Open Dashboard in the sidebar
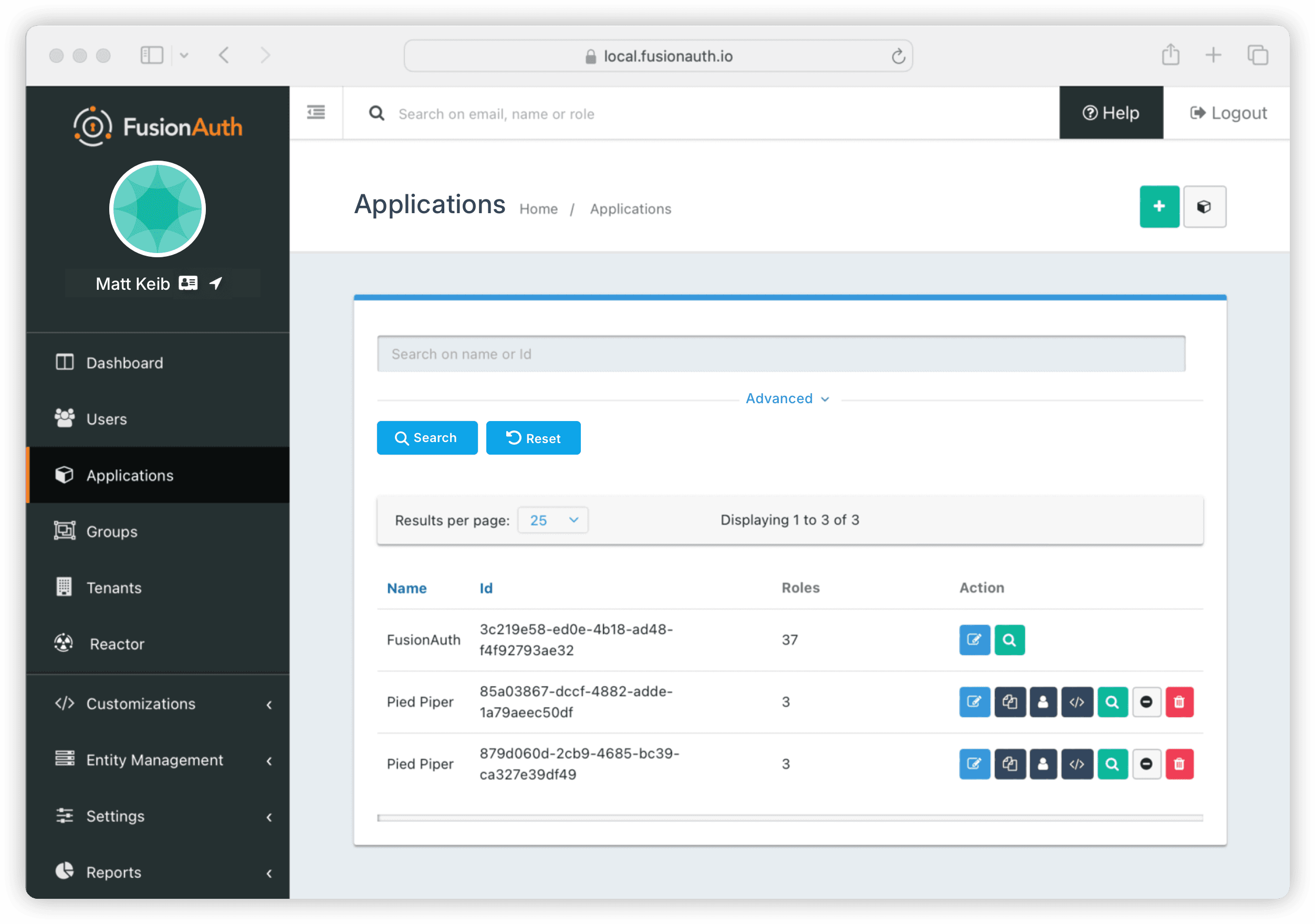Image resolution: width=1315 pixels, height=924 pixels. [158, 362]
